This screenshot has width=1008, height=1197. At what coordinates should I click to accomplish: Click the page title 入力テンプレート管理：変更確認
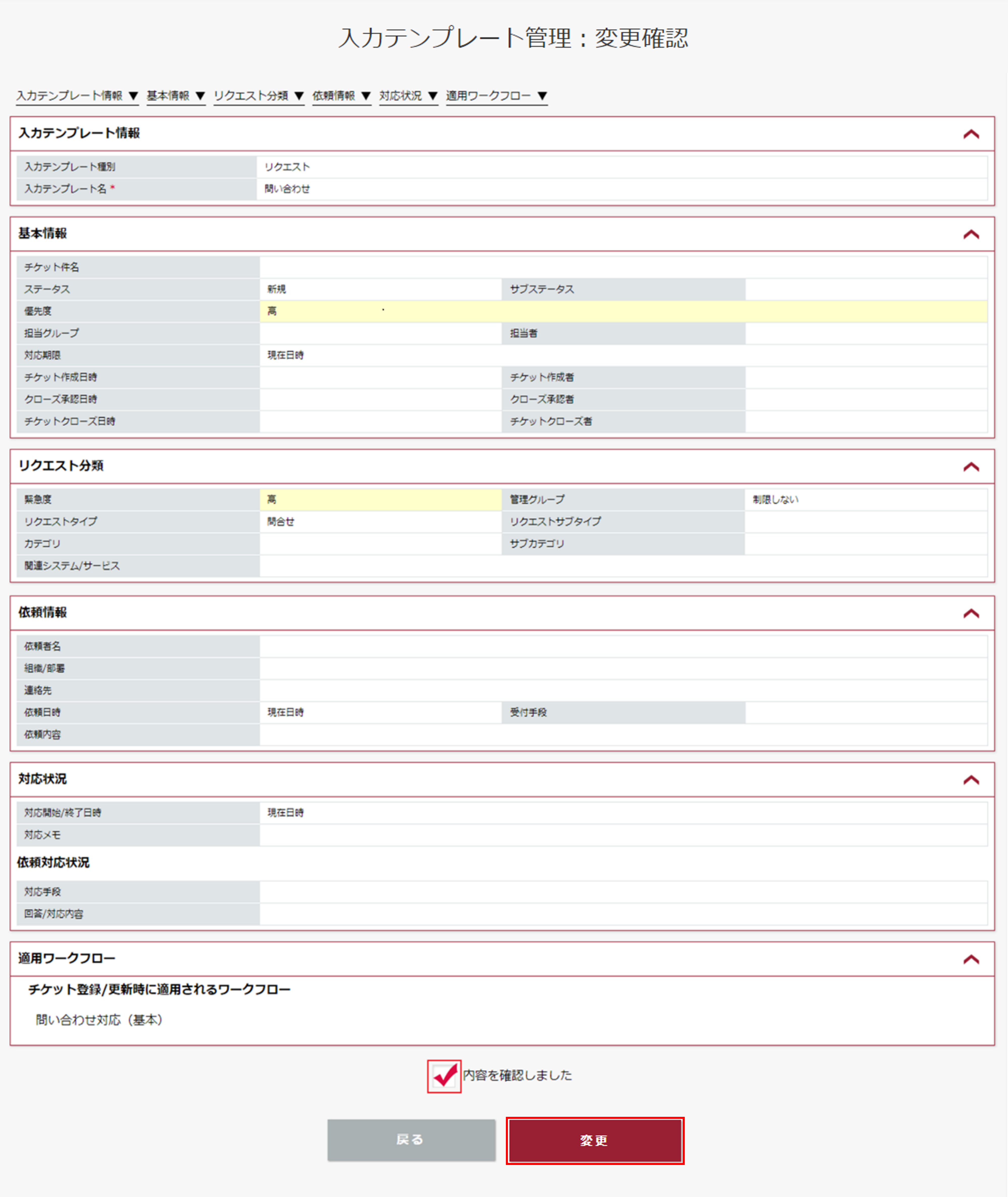pos(513,38)
